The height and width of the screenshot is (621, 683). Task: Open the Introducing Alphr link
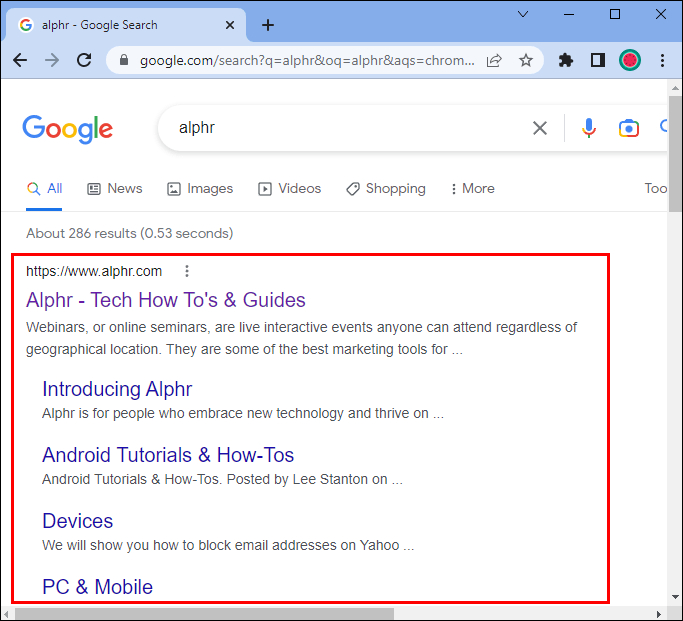coord(117,389)
